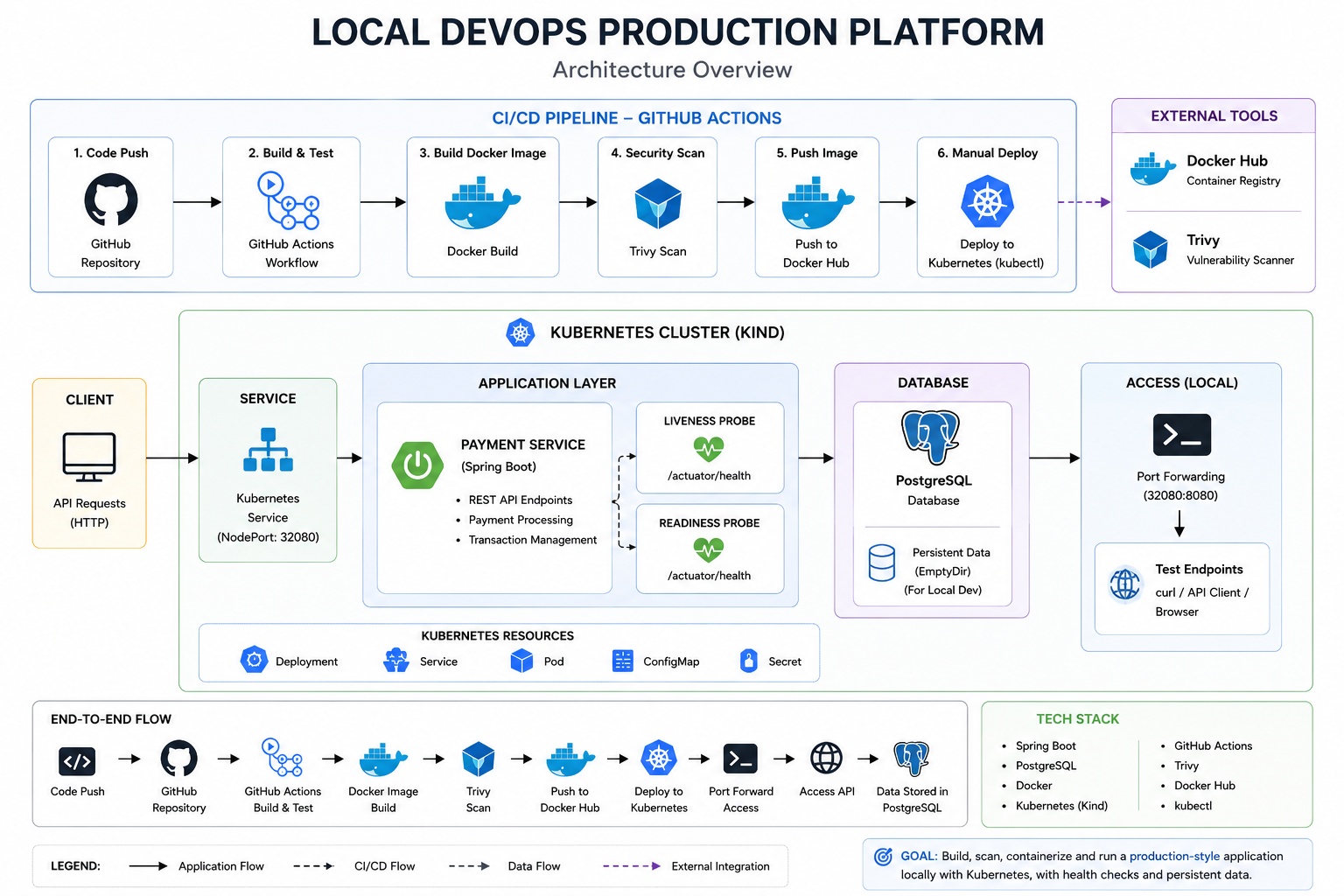Click the "Vulnerability Scanner" text
Screen dimensions: 1344x896
point(1241,260)
